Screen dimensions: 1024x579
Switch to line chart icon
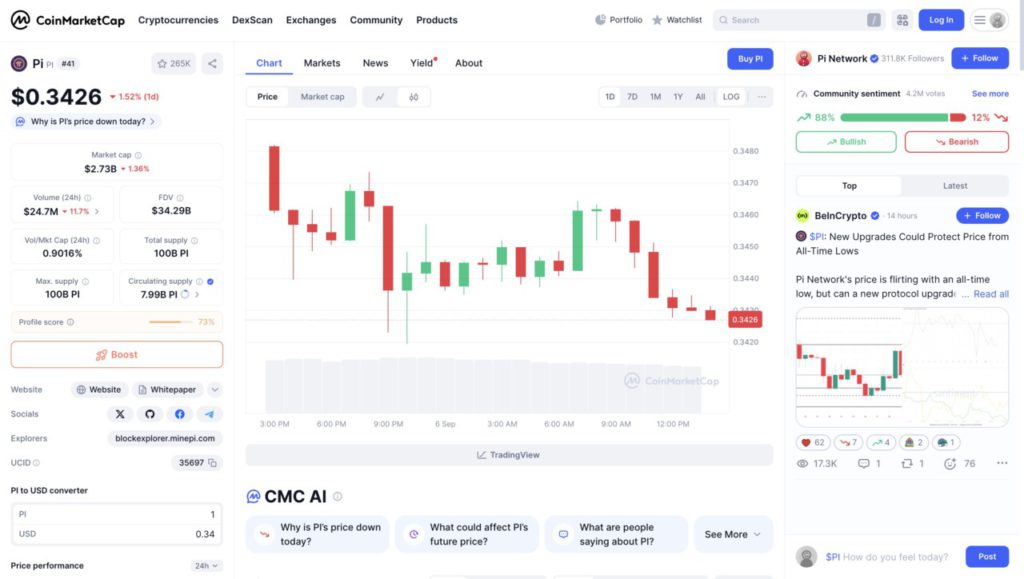click(x=380, y=97)
